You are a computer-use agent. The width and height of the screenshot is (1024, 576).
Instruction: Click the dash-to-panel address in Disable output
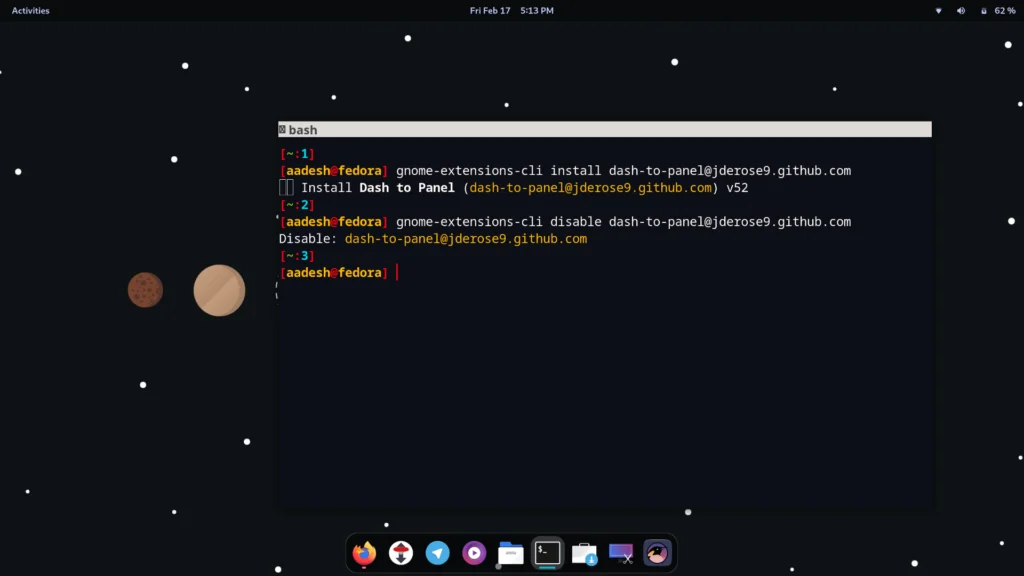(465, 239)
